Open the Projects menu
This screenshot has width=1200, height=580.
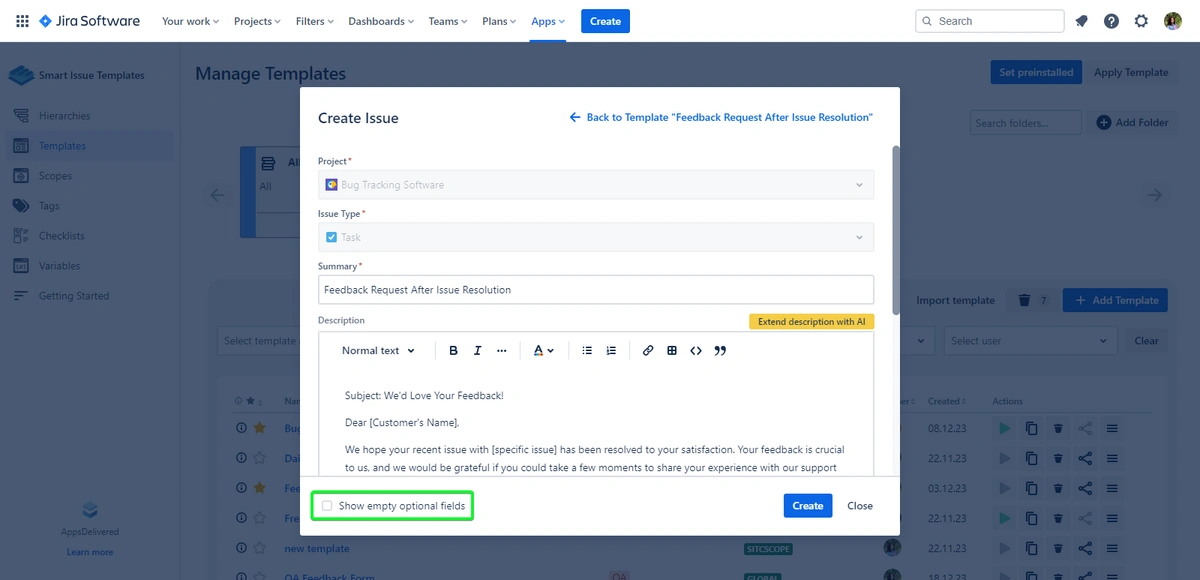(257, 21)
